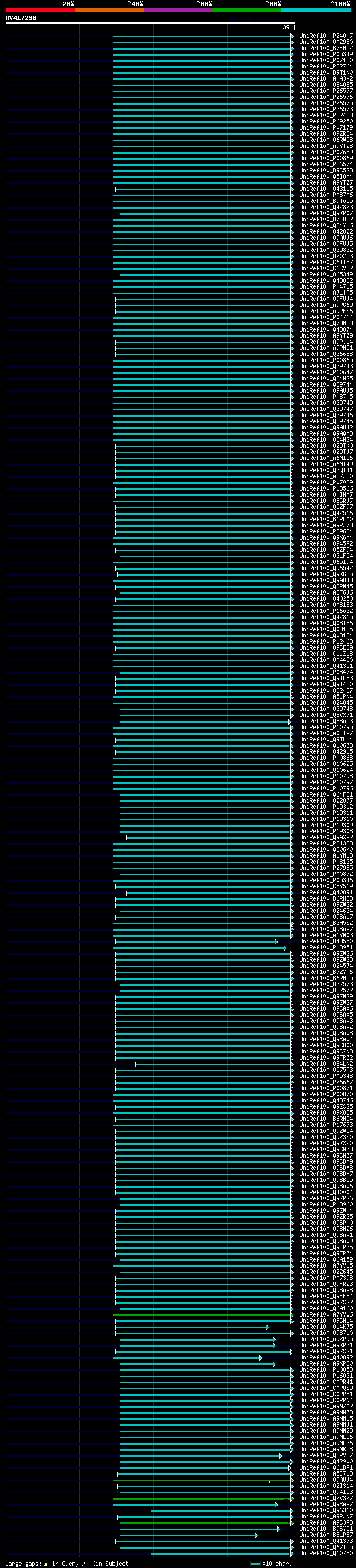Screen dimensions: 356x1568
Task: Click the UniRef100_P08706 label
Action: pyautogui.click(x=326, y=195)
